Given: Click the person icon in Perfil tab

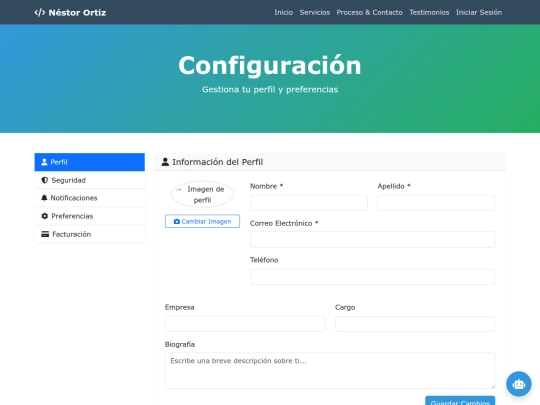Looking at the screenshot, I should pos(44,162).
